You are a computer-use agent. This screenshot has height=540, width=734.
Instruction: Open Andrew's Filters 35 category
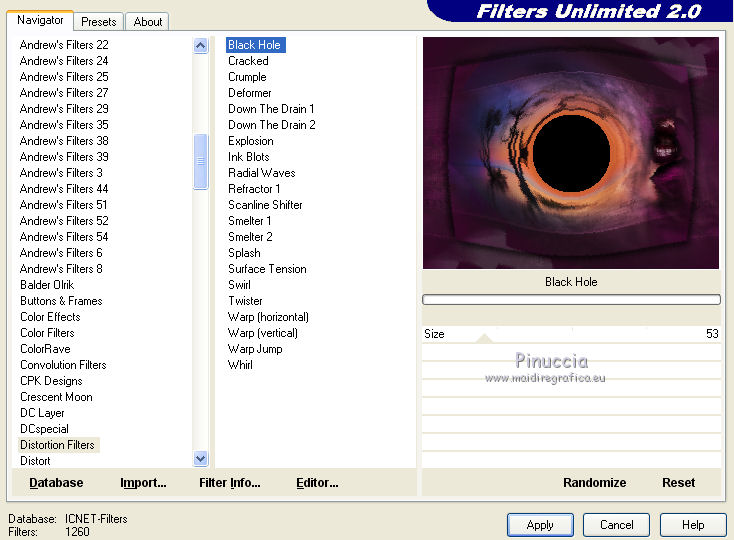[x=64, y=124]
